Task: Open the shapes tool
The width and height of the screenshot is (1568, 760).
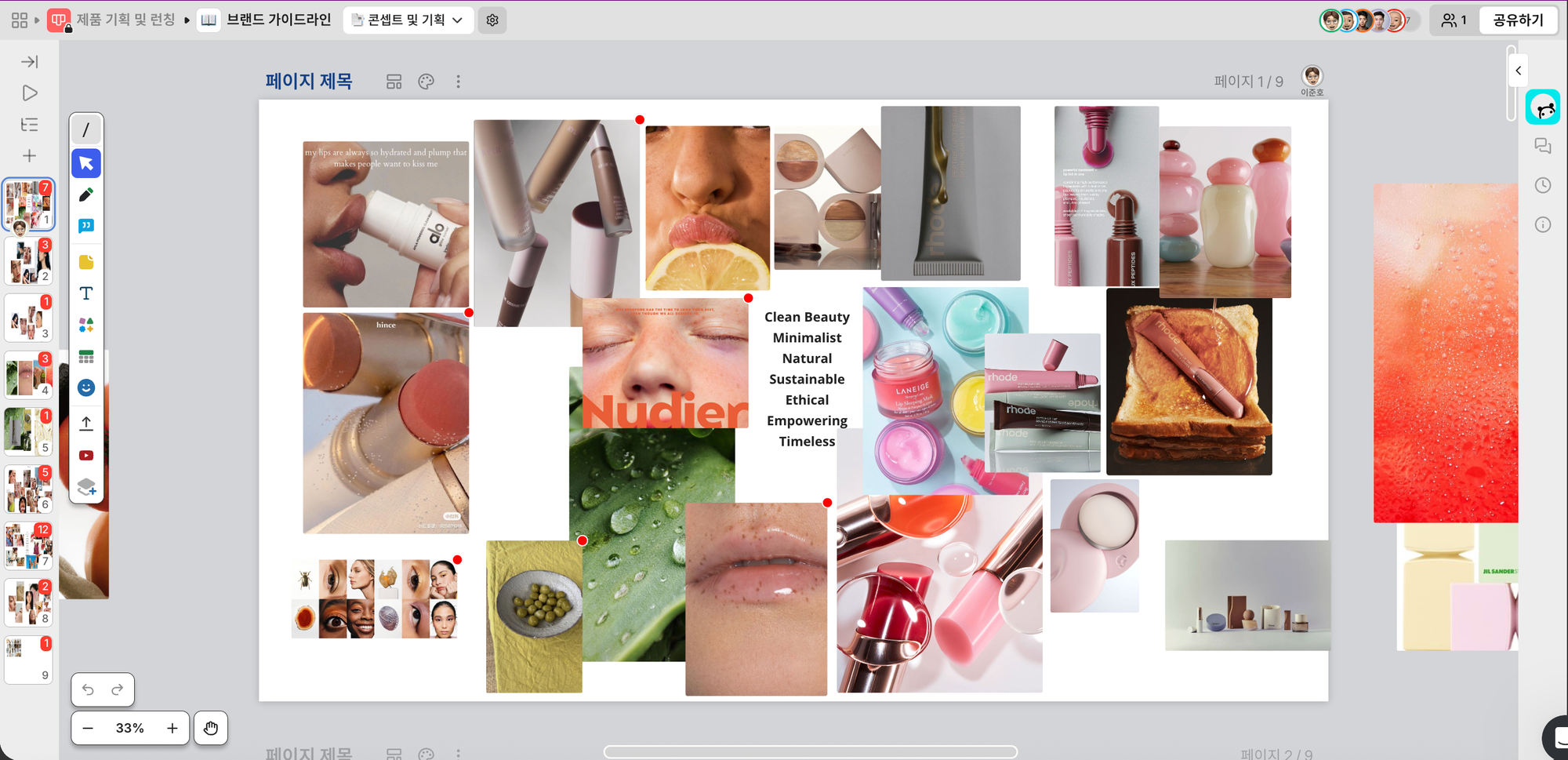Action: [x=86, y=325]
